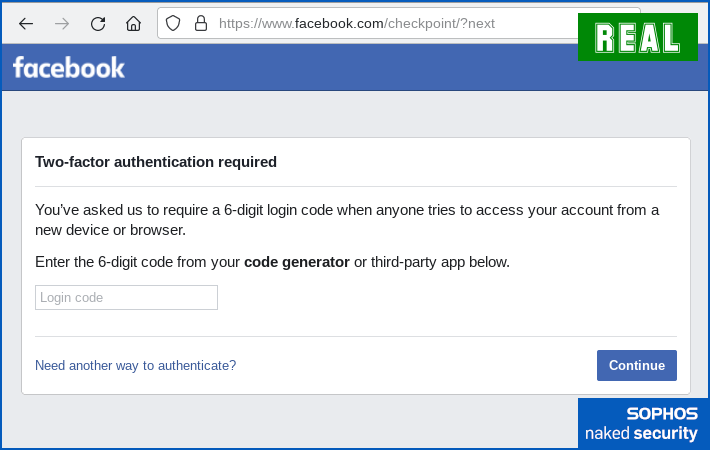Click the paragraph about new device or browser

pos(346,219)
